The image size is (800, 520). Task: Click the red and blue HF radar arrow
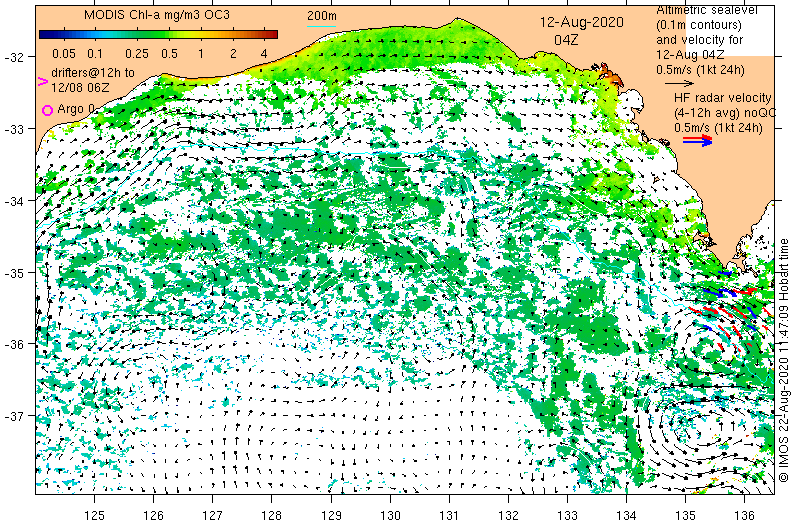(x=698, y=140)
